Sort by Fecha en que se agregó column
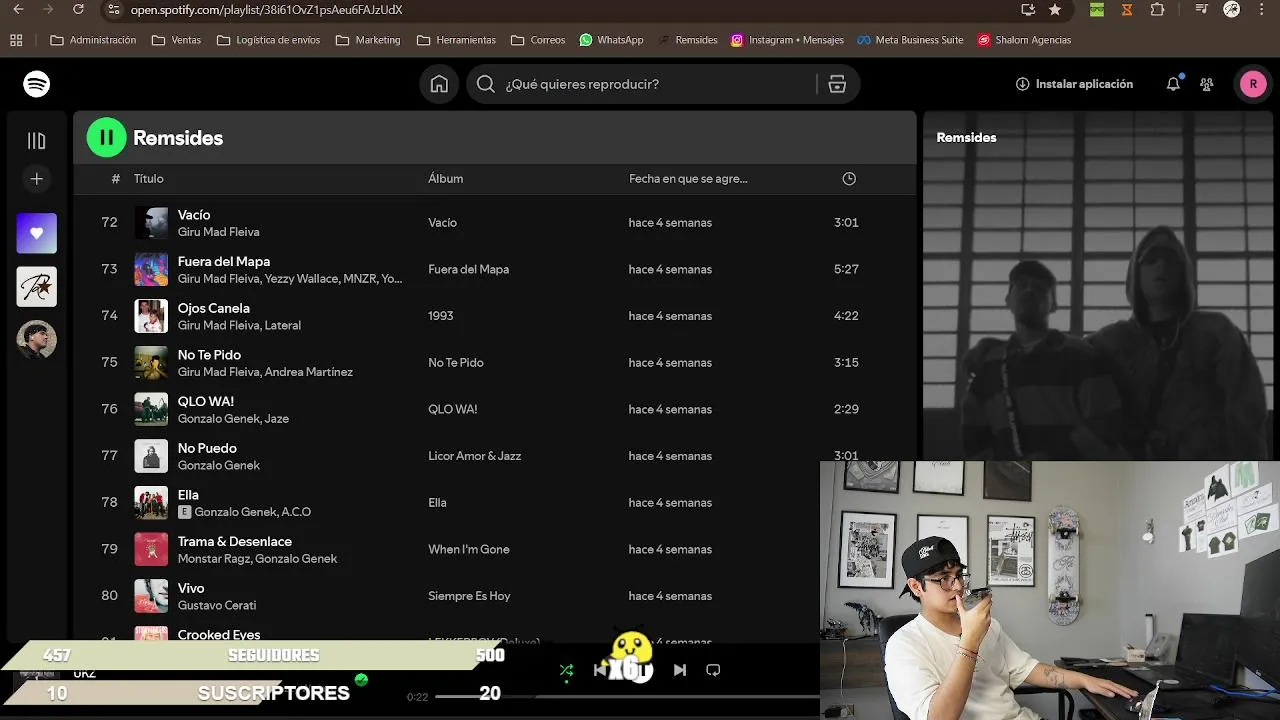The height and width of the screenshot is (720, 1280). [688, 179]
